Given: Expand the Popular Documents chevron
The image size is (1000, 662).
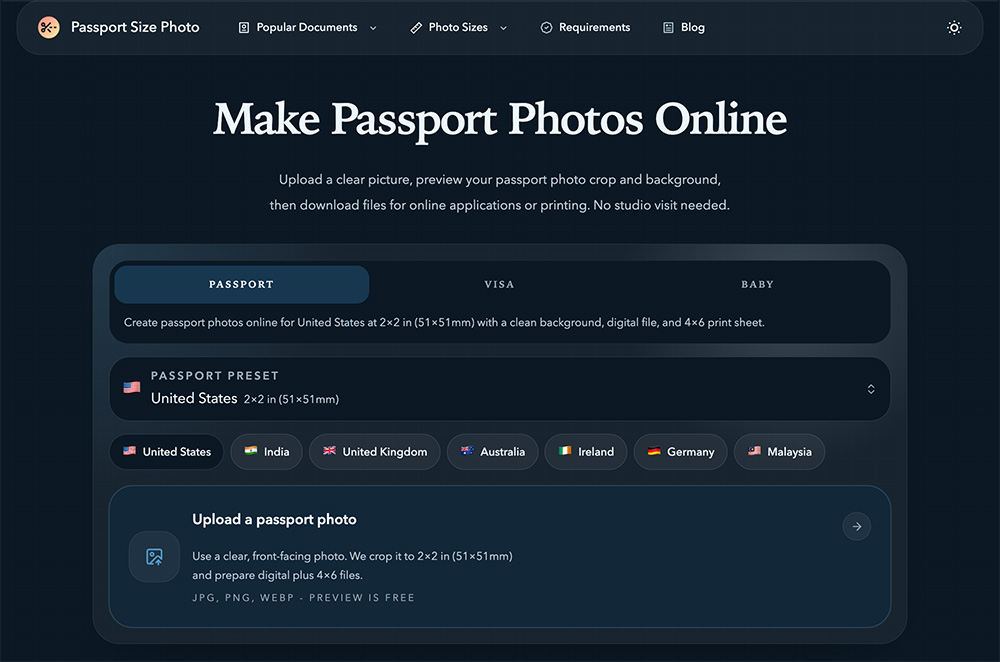Looking at the screenshot, I should click(x=373, y=28).
